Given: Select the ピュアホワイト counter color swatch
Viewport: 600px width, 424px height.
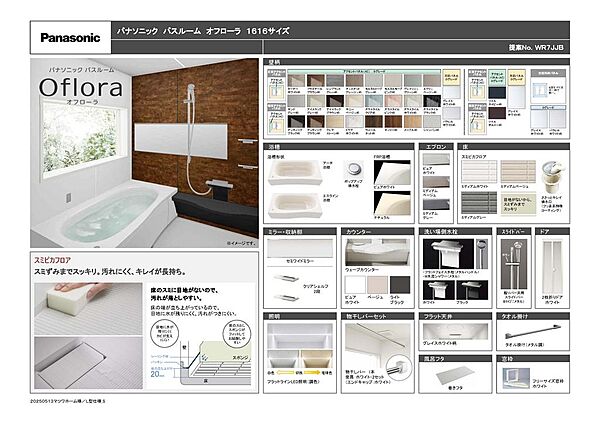Looking at the screenshot, I should tap(355, 285).
